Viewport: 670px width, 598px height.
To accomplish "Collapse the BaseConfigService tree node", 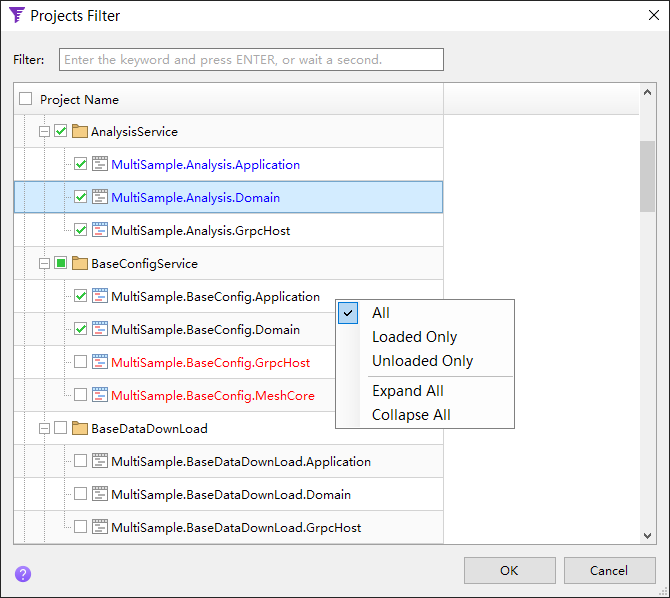I will pos(44,264).
